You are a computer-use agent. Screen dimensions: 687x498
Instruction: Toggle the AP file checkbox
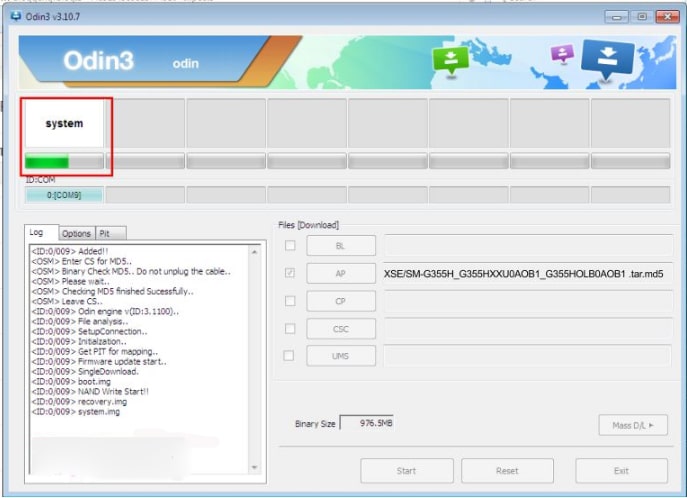(x=290, y=273)
